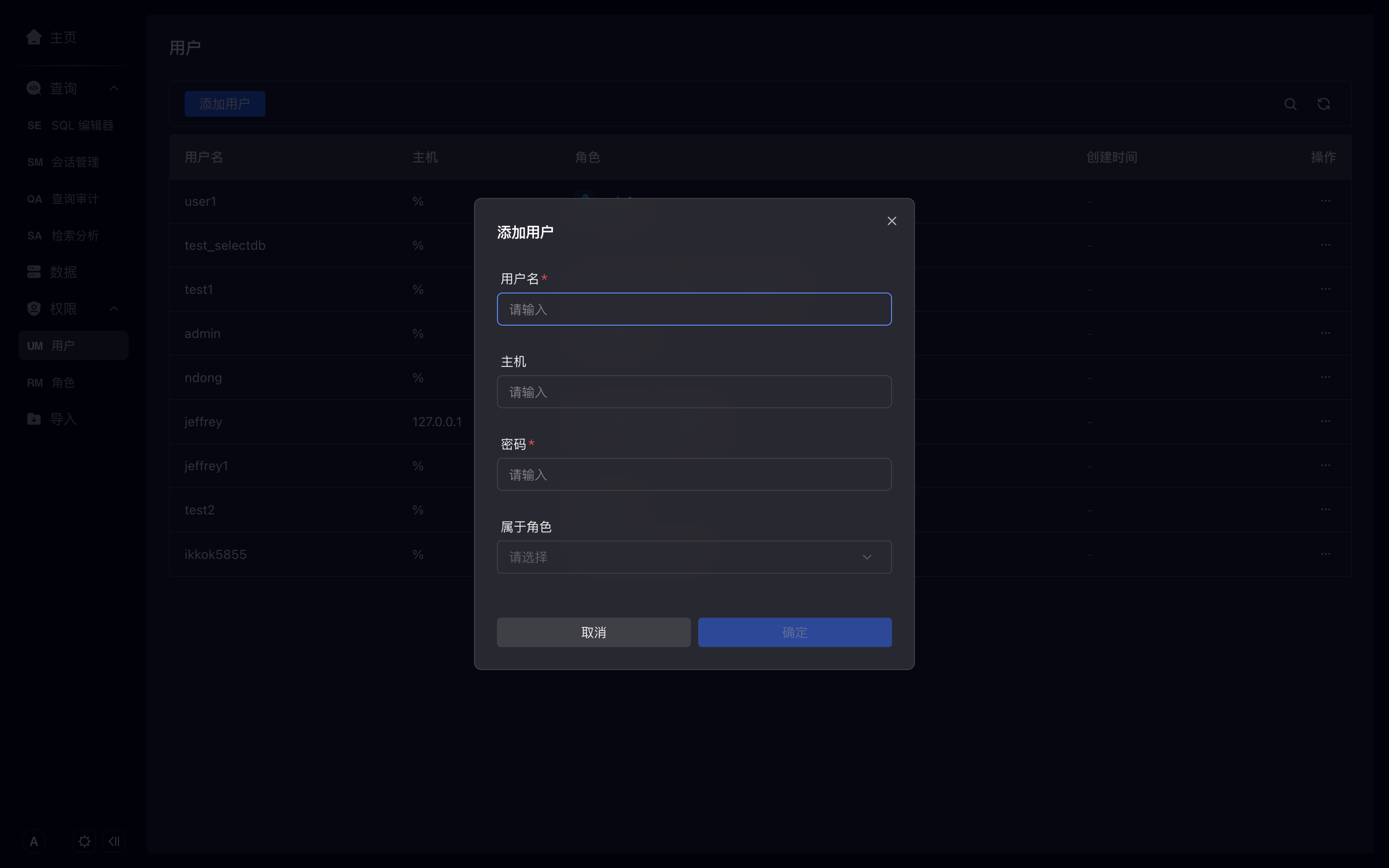Click the 用户名 column header
This screenshot has width=1389, height=868.
[x=204, y=157]
